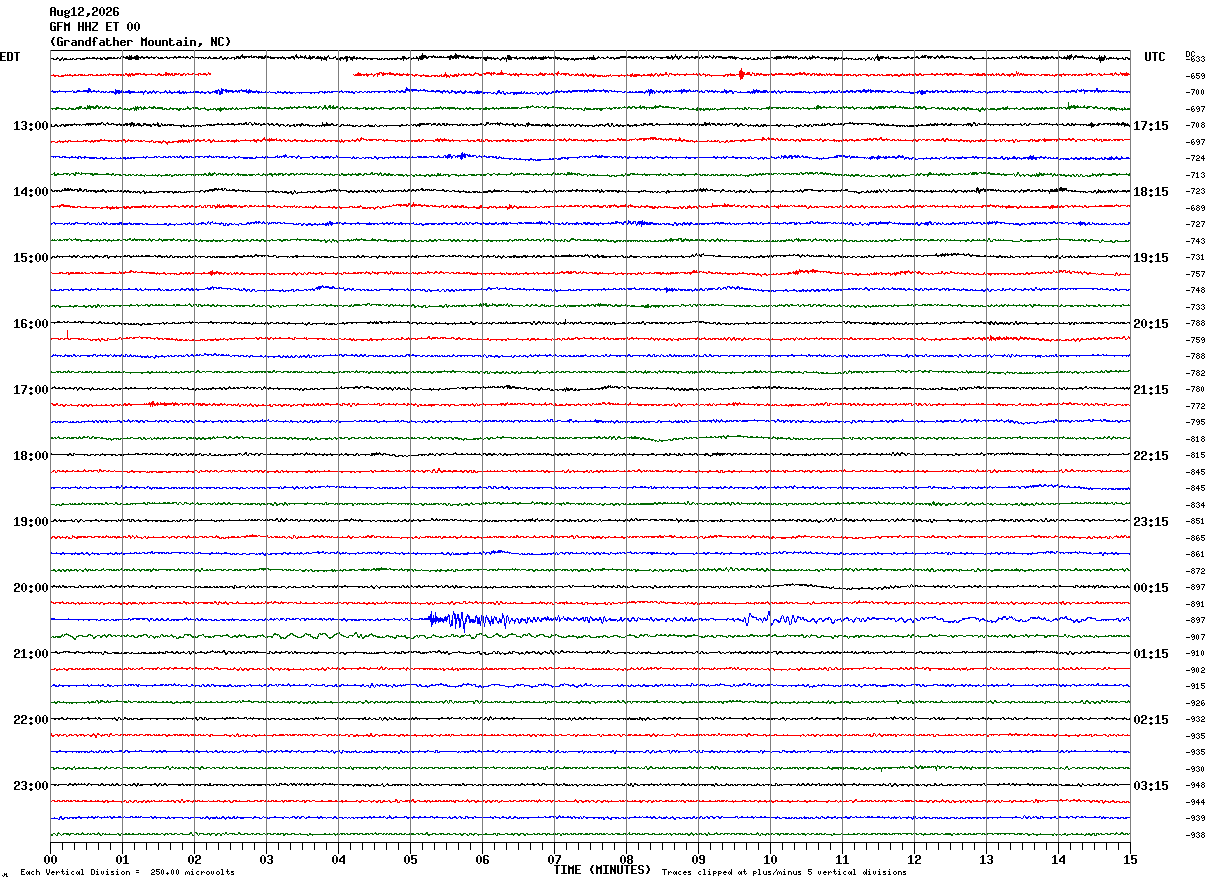Click the traces clipped footnote text

(x=784, y=873)
